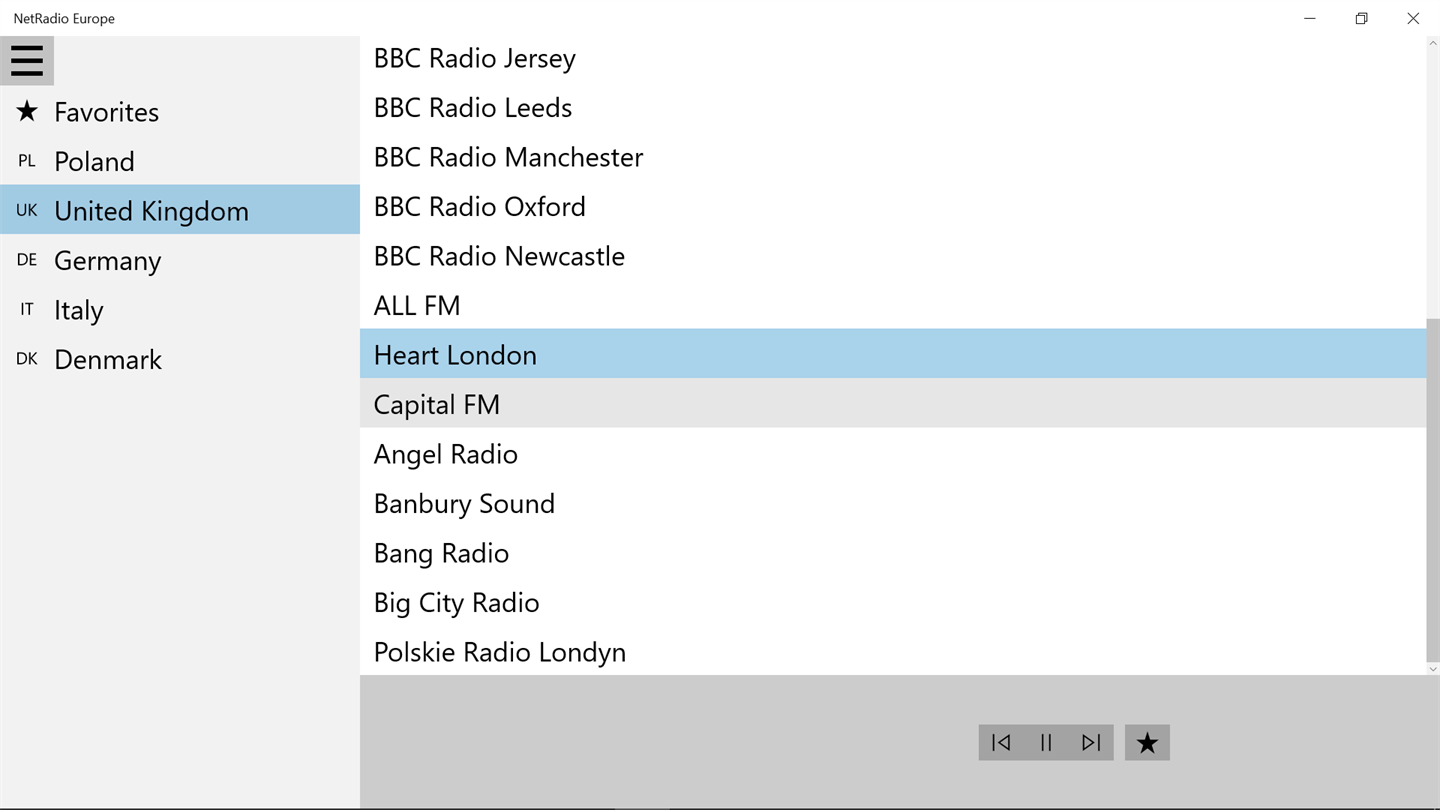Play Angel Radio
Image resolution: width=1440 pixels, height=810 pixels.
(x=445, y=454)
